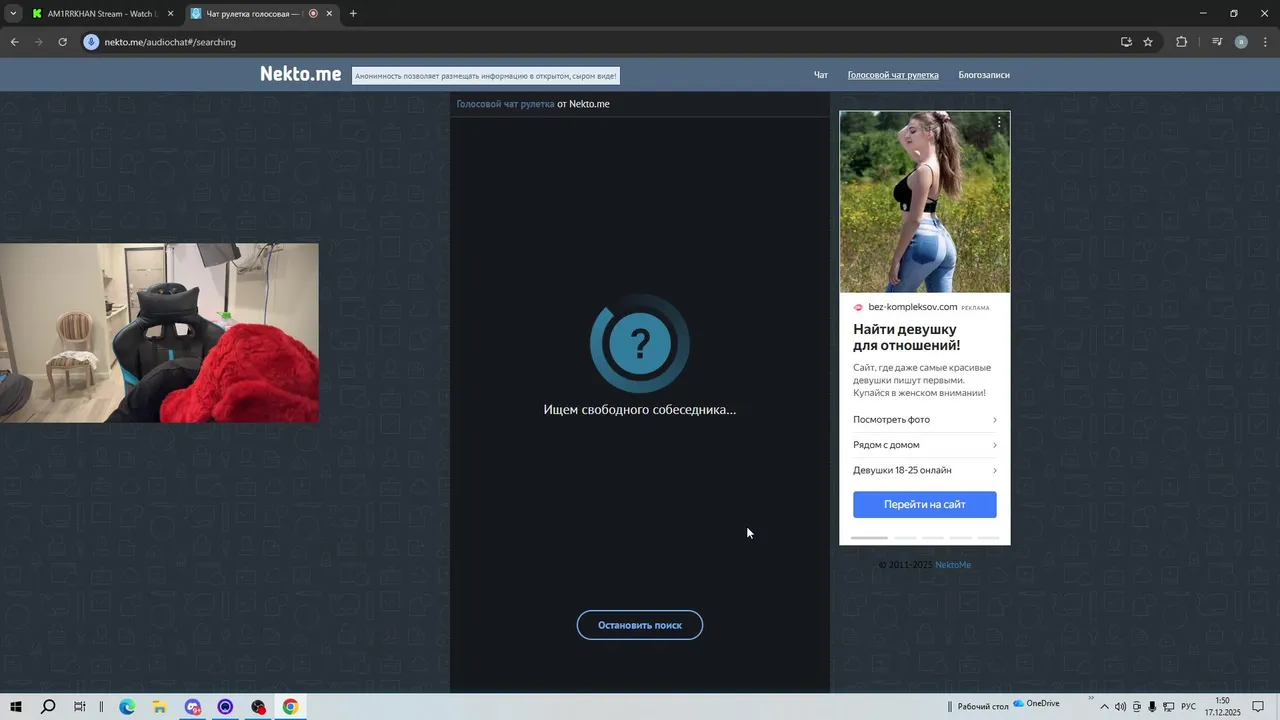Launch Microsoft Edge from taskbar
Image resolution: width=1280 pixels, height=720 pixels.
click(127, 707)
